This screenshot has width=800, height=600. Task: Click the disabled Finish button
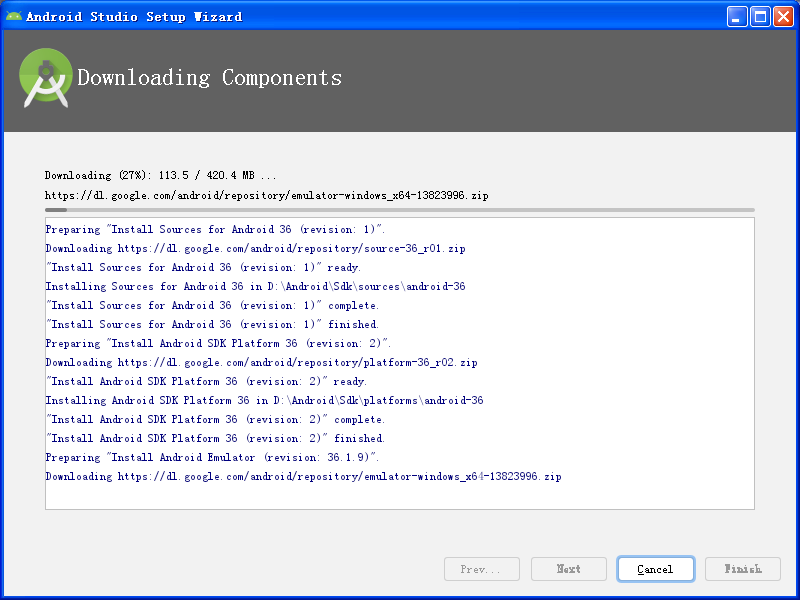coord(743,569)
